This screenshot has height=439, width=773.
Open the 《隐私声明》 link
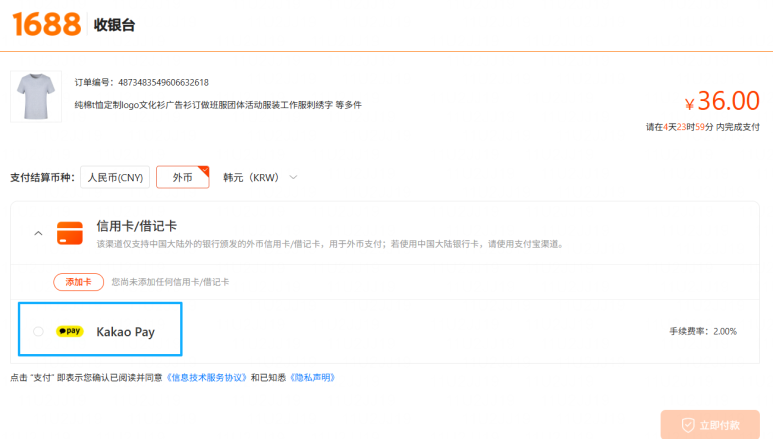coord(313,378)
